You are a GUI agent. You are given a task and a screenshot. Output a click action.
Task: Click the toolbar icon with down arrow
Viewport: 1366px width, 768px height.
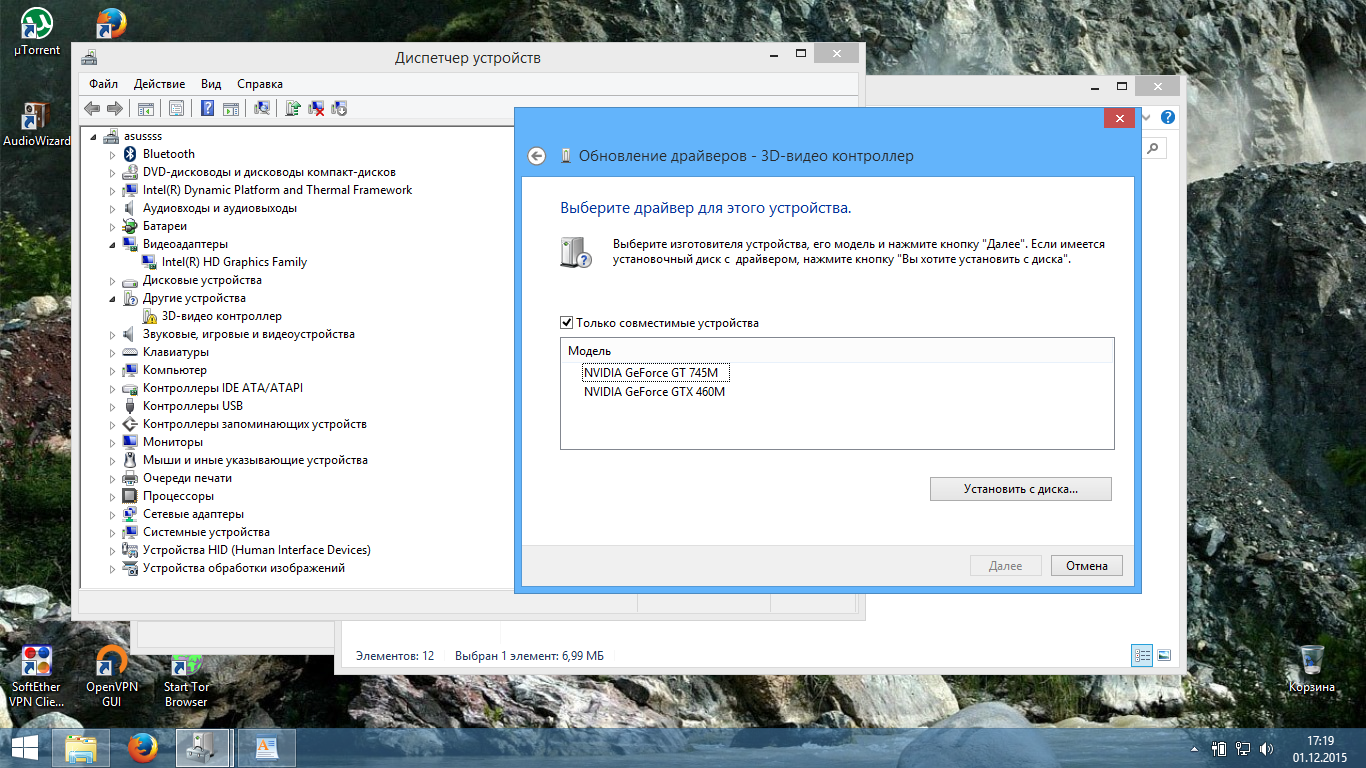point(339,108)
